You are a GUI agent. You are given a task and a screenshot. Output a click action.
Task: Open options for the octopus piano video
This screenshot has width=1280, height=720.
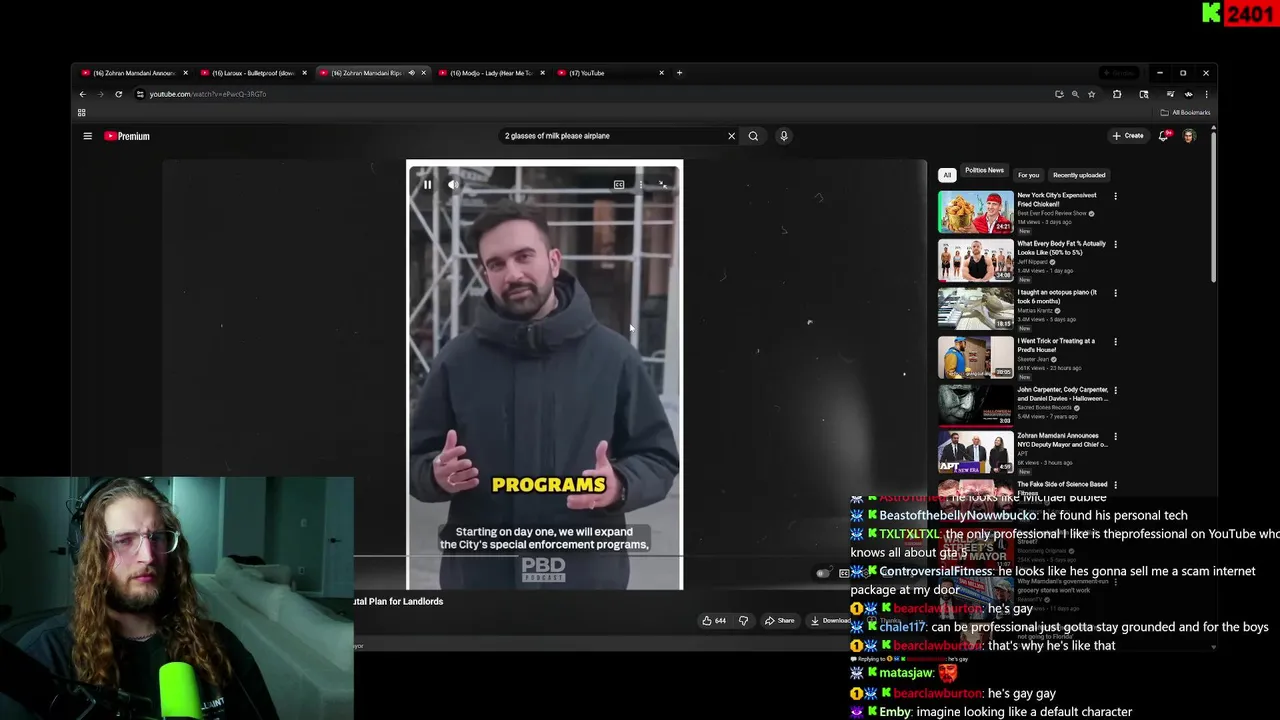click(x=1115, y=293)
